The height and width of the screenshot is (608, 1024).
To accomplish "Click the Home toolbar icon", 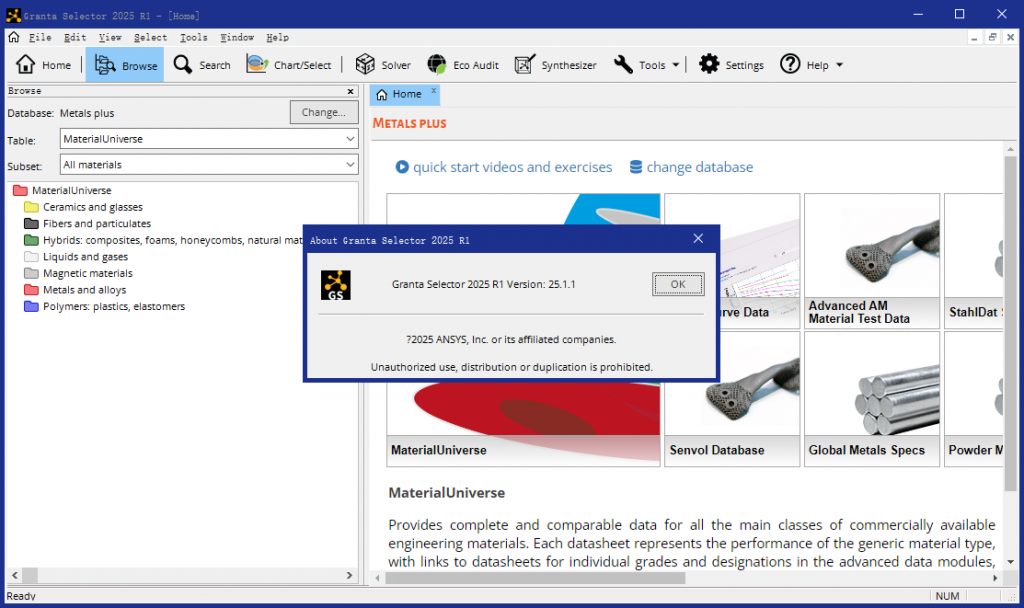I will tap(25, 65).
